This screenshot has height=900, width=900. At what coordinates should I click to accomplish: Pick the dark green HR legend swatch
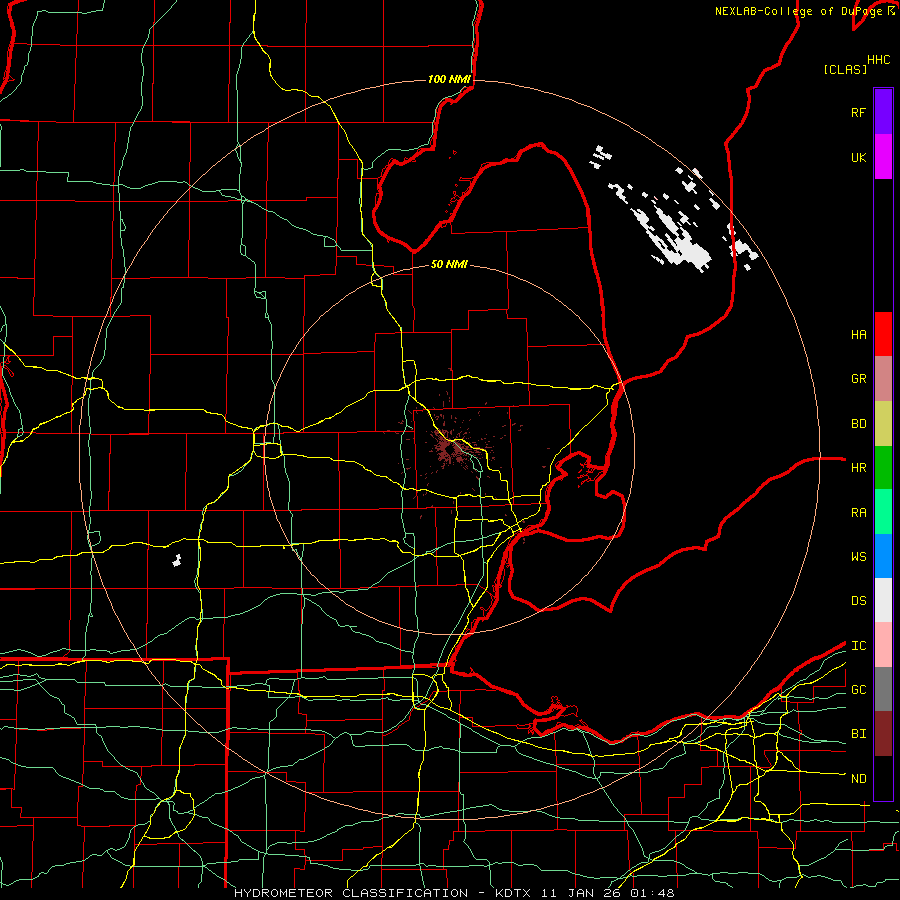click(883, 468)
